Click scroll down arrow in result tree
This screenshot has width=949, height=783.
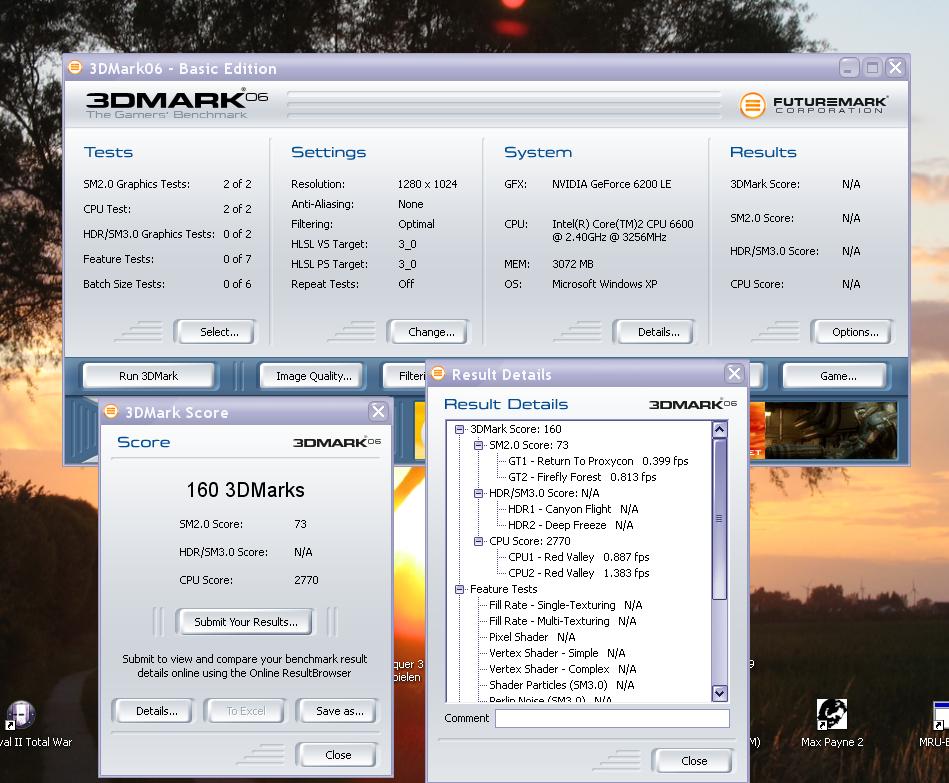tap(719, 693)
